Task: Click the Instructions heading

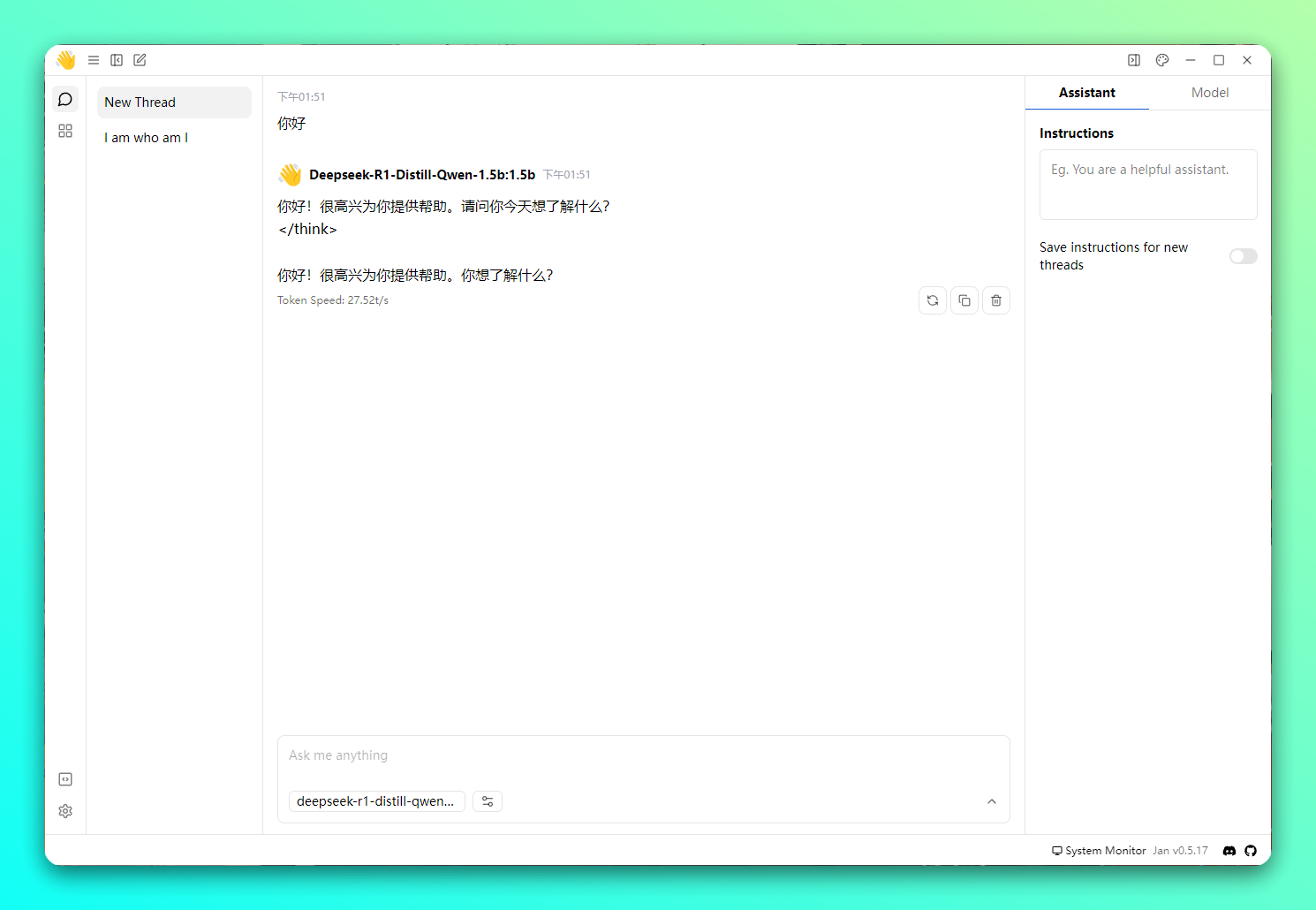Action: click(x=1077, y=133)
